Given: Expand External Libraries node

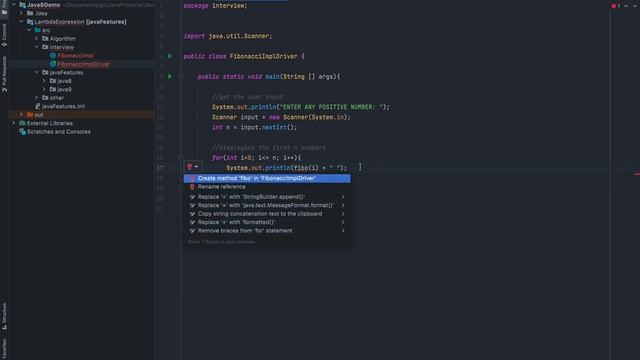Looking at the screenshot, I should [13, 123].
